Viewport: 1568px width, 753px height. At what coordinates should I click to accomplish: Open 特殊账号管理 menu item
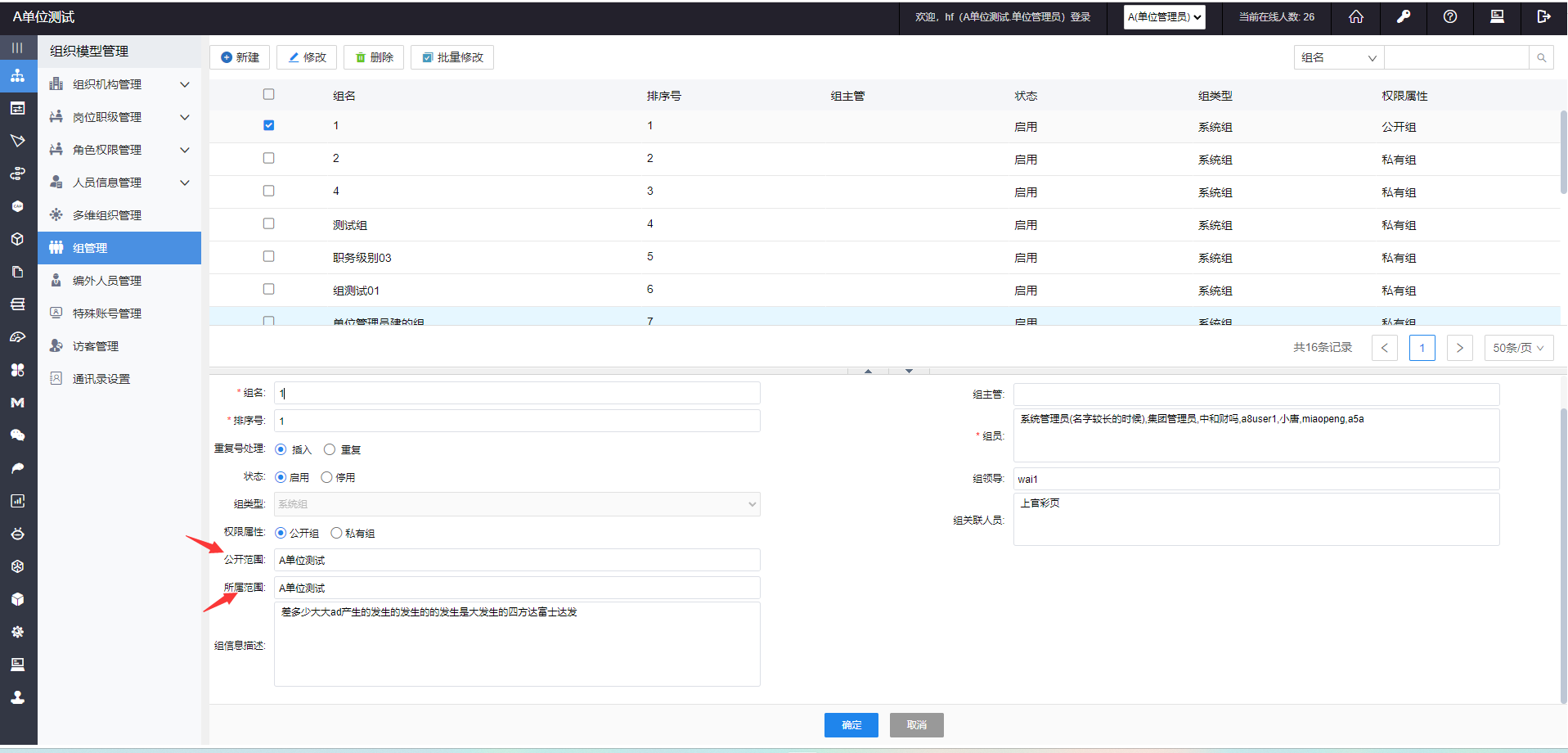click(x=107, y=313)
